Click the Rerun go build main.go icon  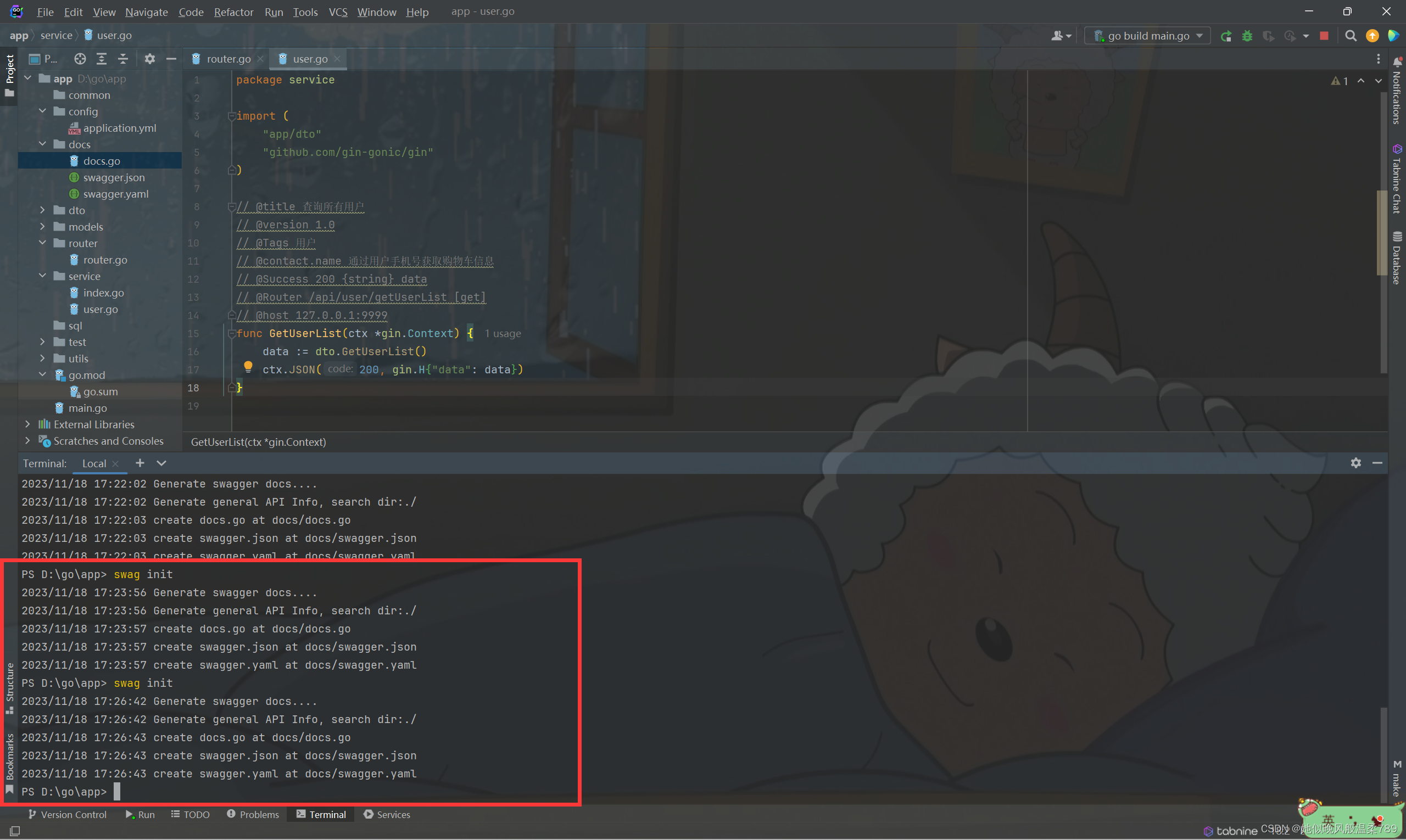click(x=1226, y=36)
